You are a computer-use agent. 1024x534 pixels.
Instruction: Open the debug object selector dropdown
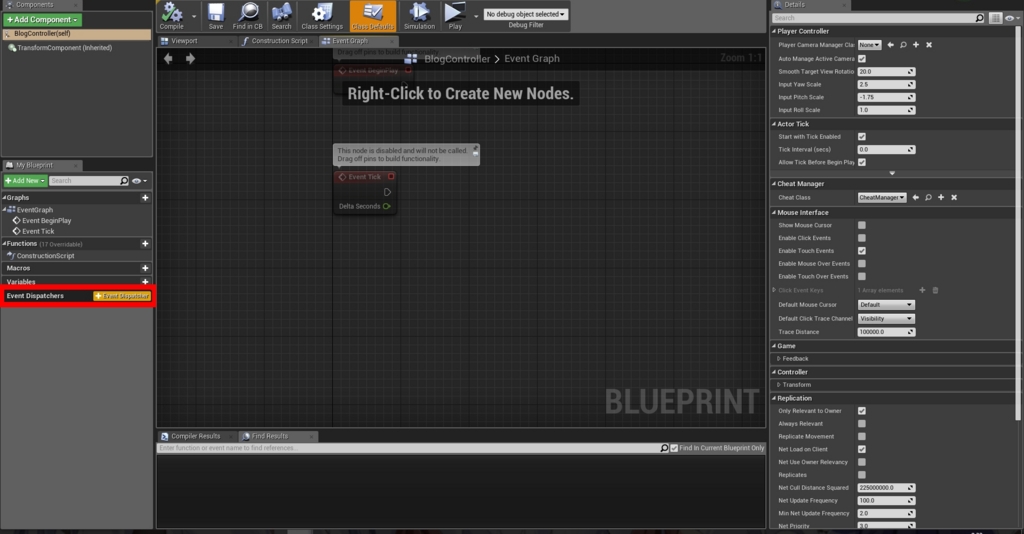pos(525,14)
